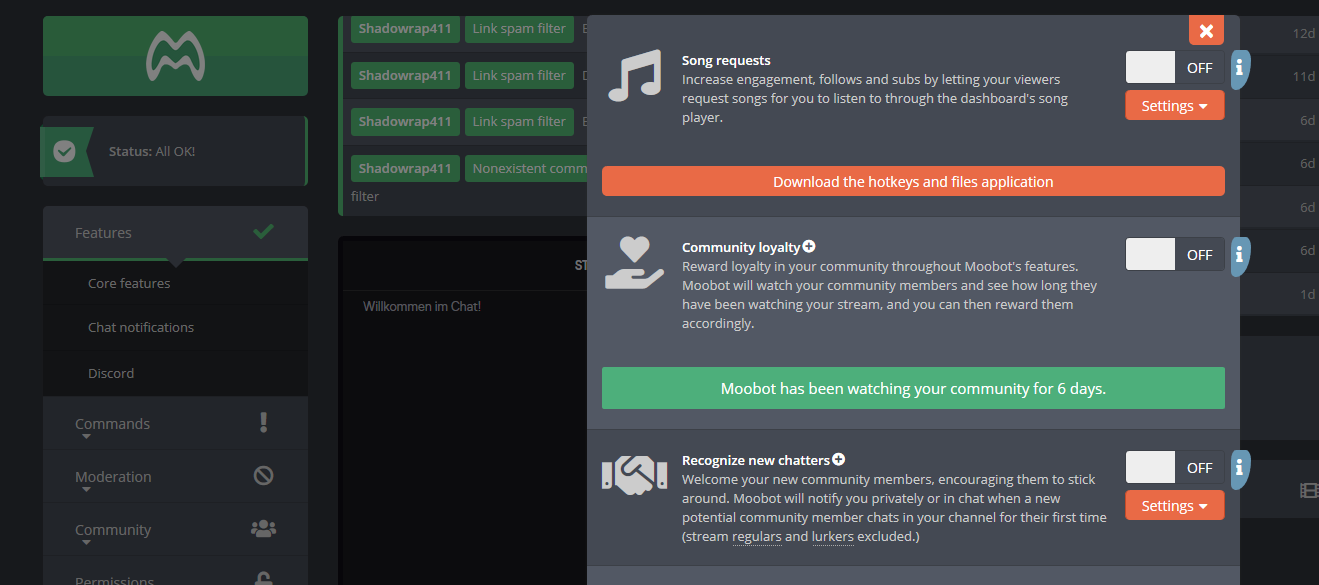Click the info icon beside Recognize new chatters
Screen dimensions: 1319x585
pyautogui.click(x=1240, y=467)
